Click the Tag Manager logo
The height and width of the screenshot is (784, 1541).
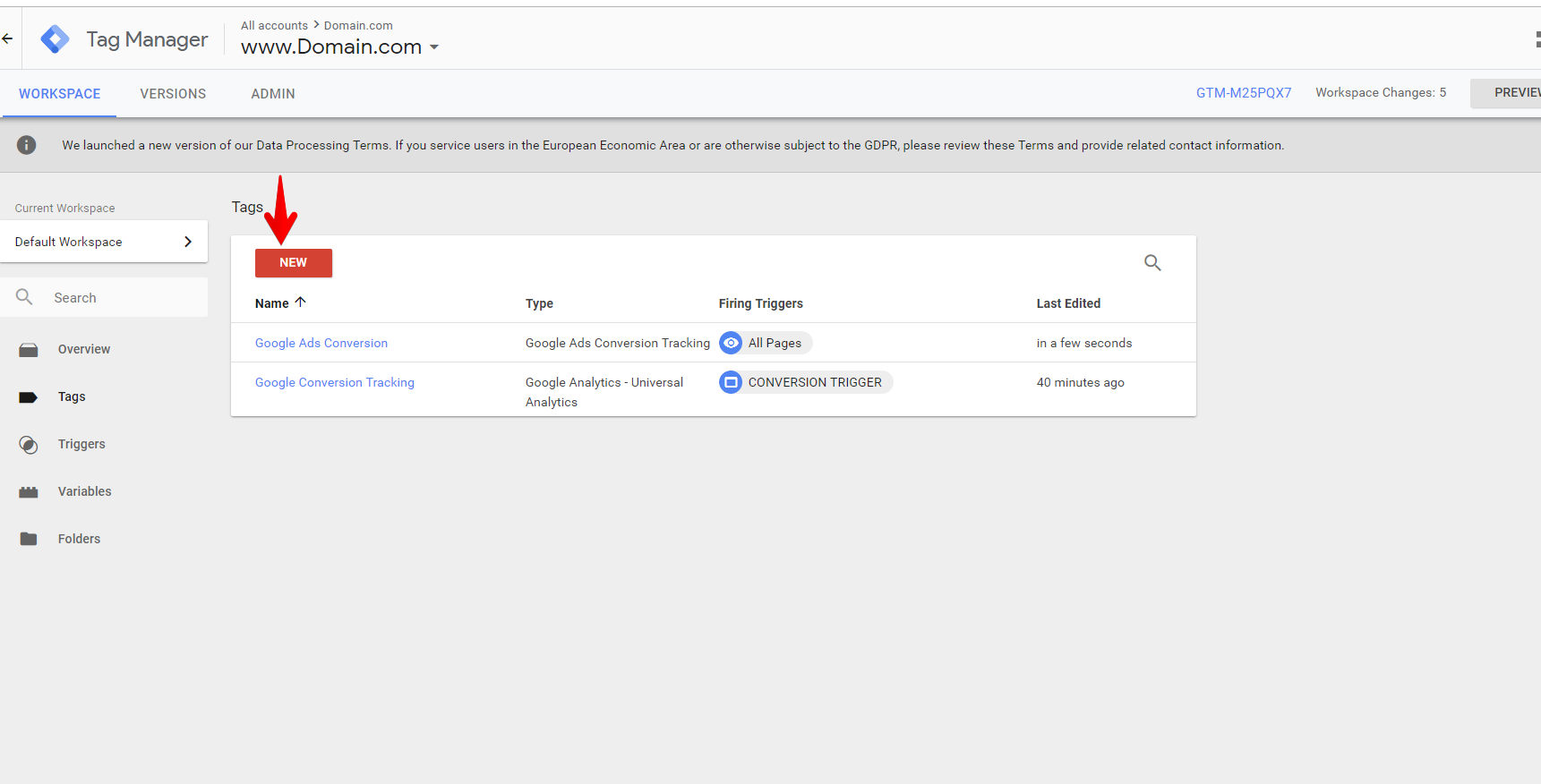pyautogui.click(x=55, y=39)
